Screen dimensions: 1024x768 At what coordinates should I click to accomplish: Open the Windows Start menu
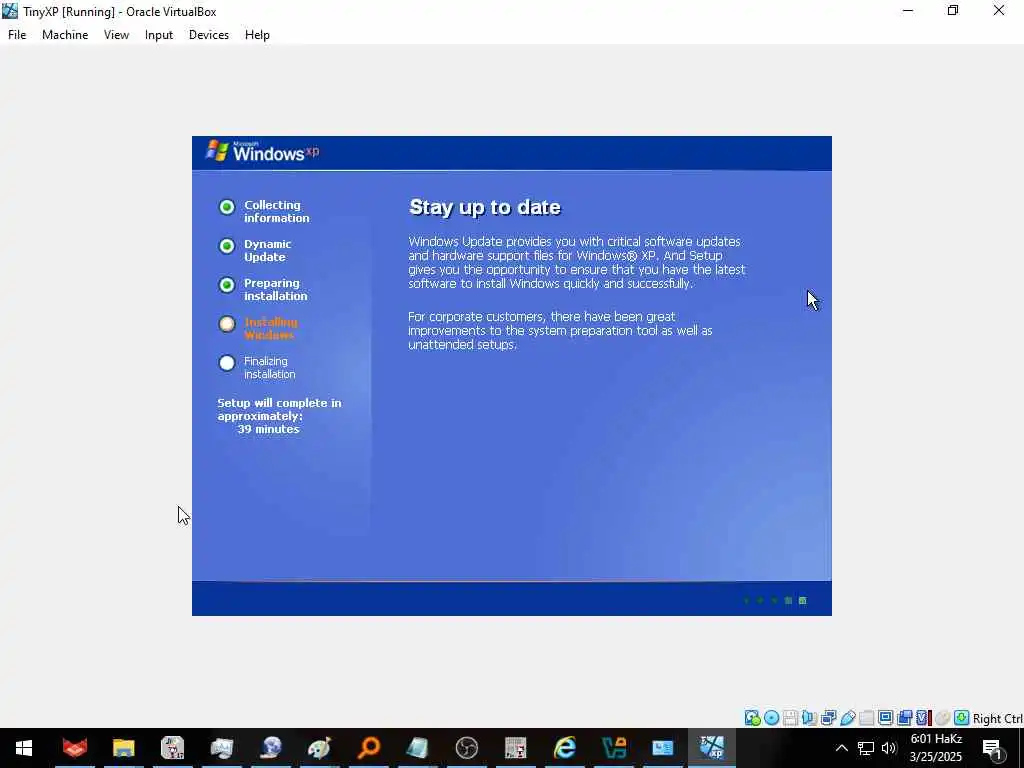[24, 748]
